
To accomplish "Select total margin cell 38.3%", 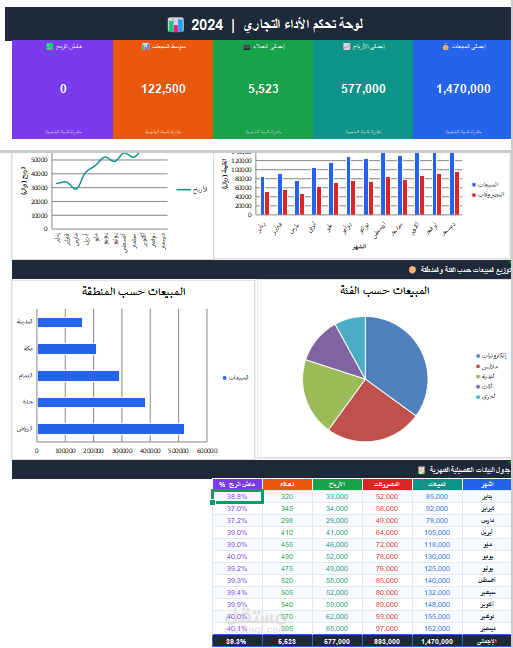I will 237,641.
